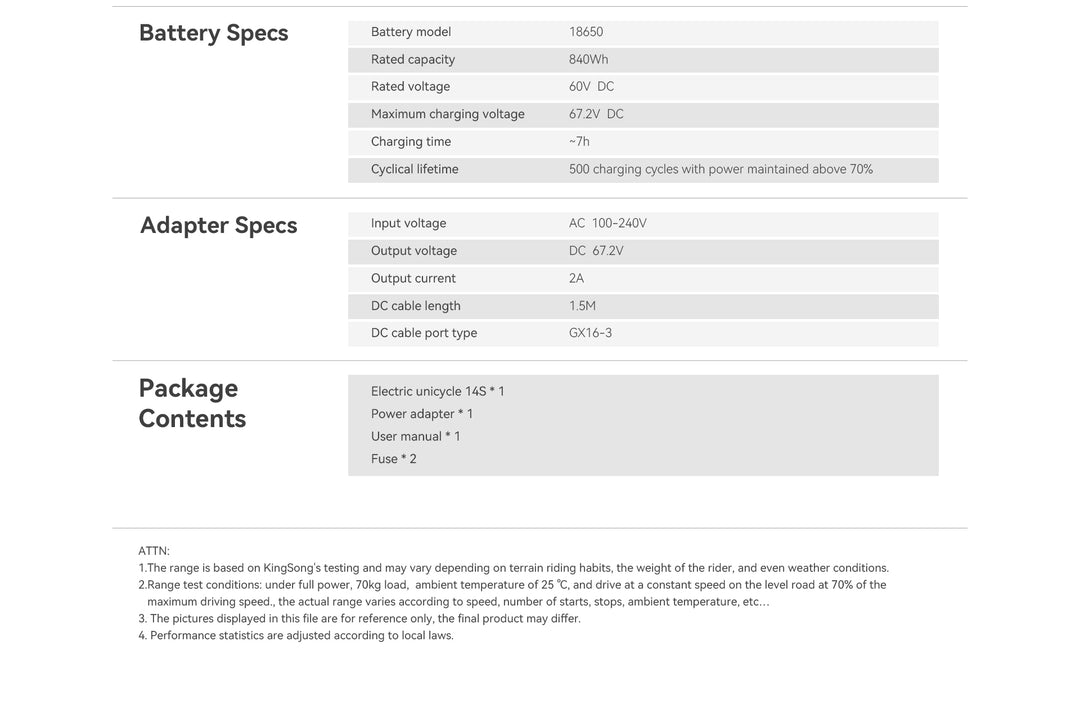This screenshot has width=1080, height=727.
Task: Click the Power adapter package item
Action: (x=421, y=414)
